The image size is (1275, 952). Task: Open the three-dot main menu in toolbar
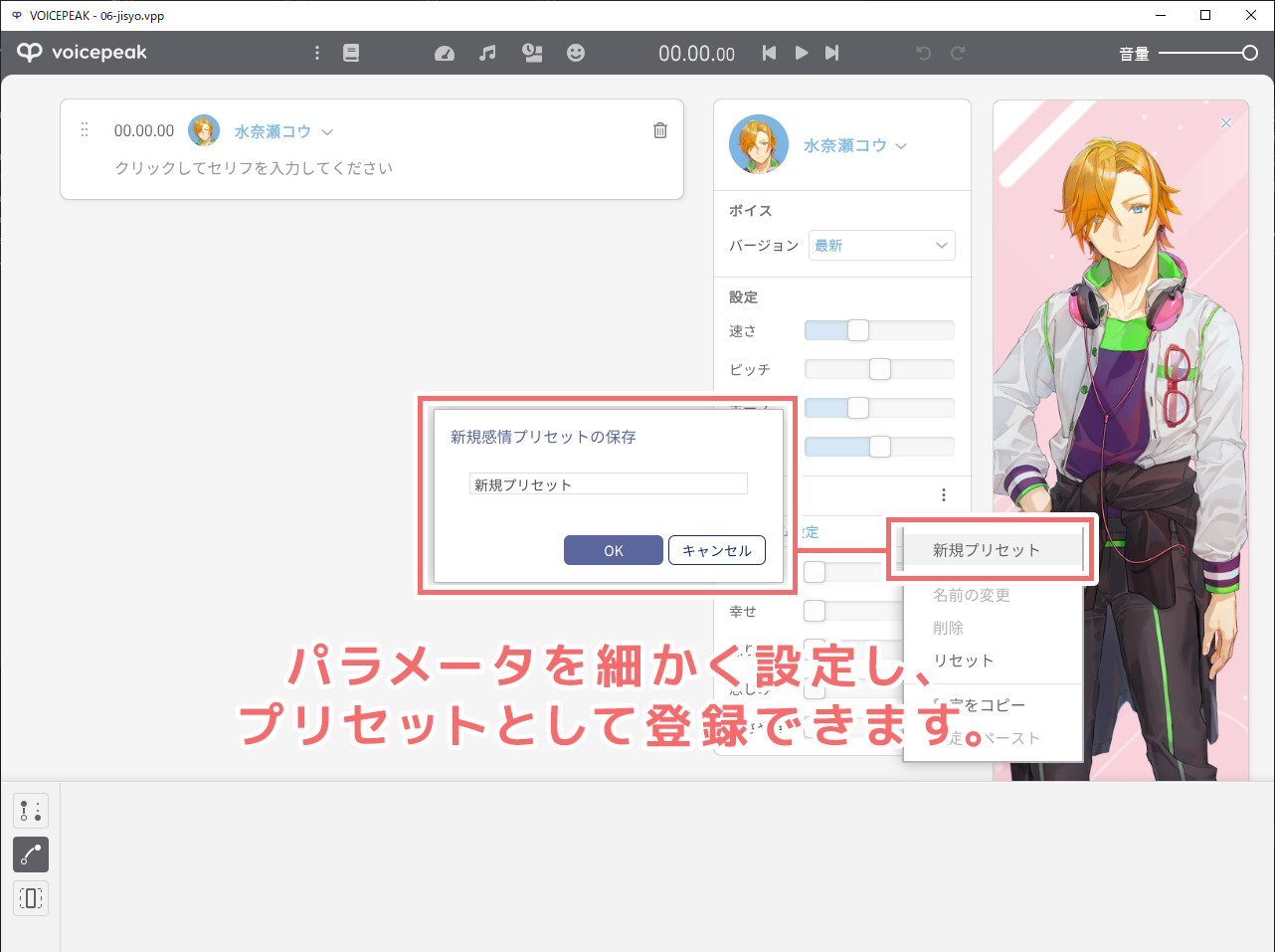tap(317, 53)
